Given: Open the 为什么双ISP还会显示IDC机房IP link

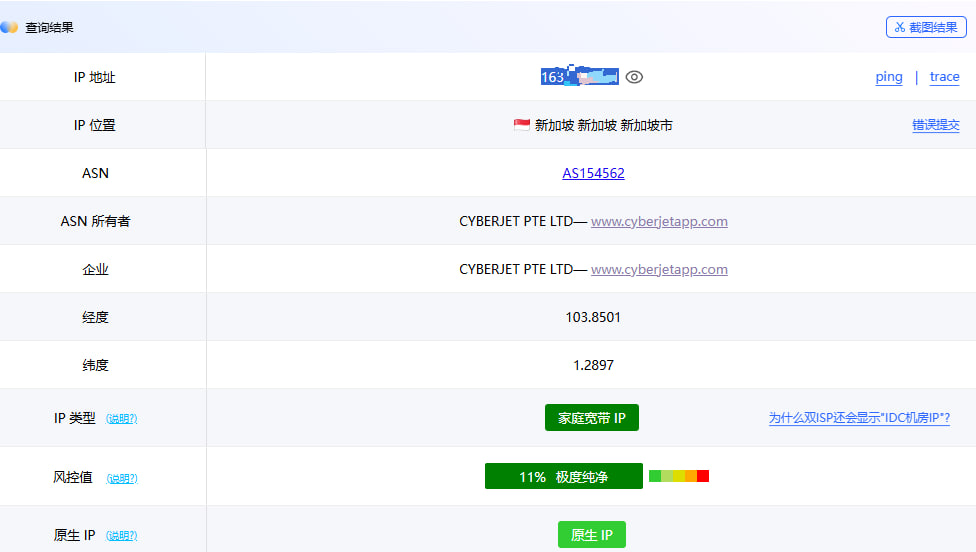Looking at the screenshot, I should [858, 418].
